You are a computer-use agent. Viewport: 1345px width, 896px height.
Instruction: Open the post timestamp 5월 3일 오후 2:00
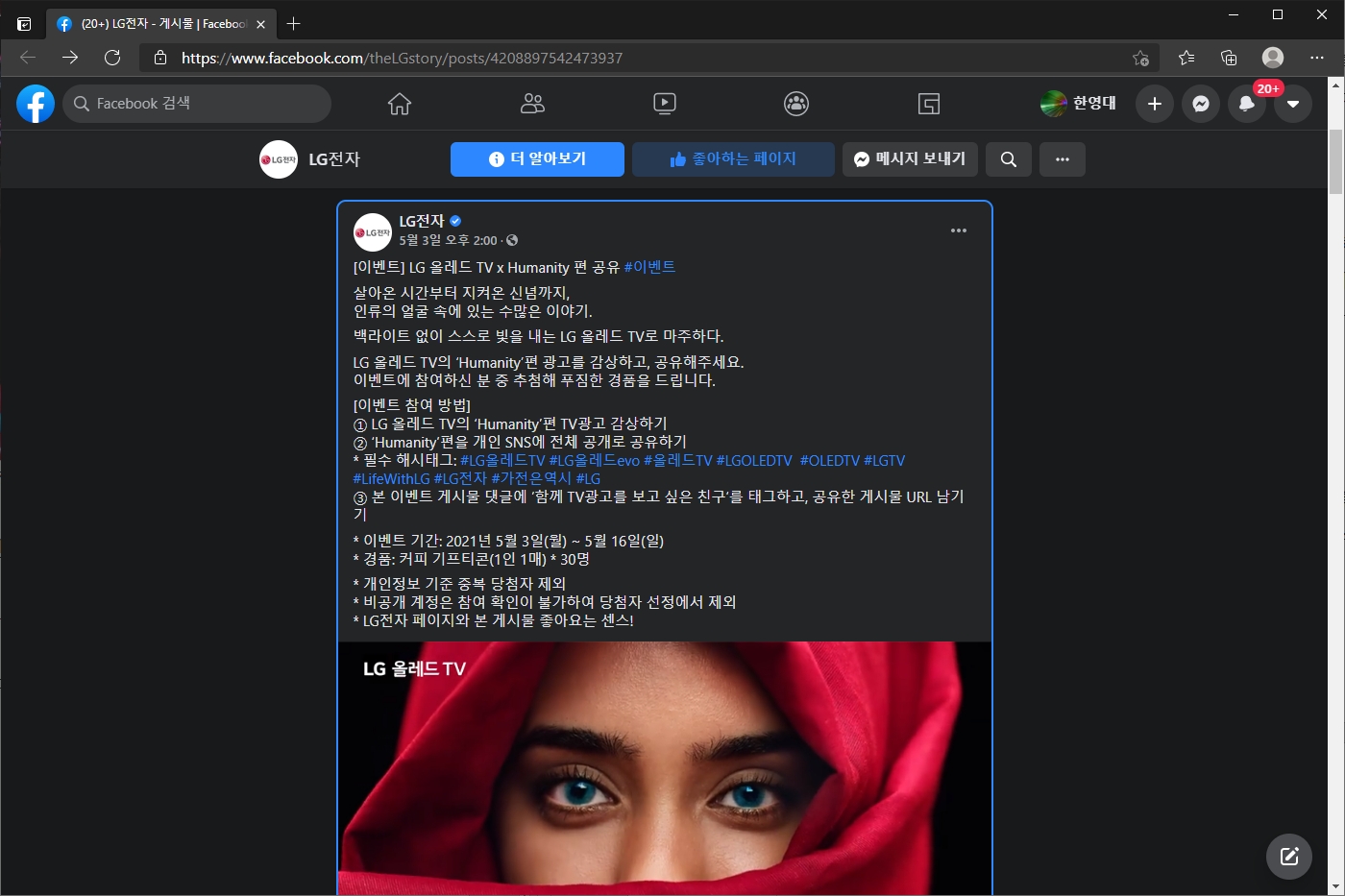coord(449,240)
